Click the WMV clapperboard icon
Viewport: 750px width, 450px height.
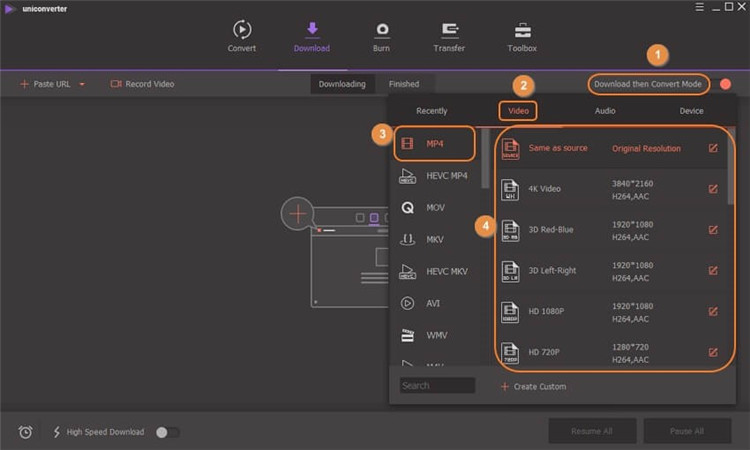[x=408, y=335]
